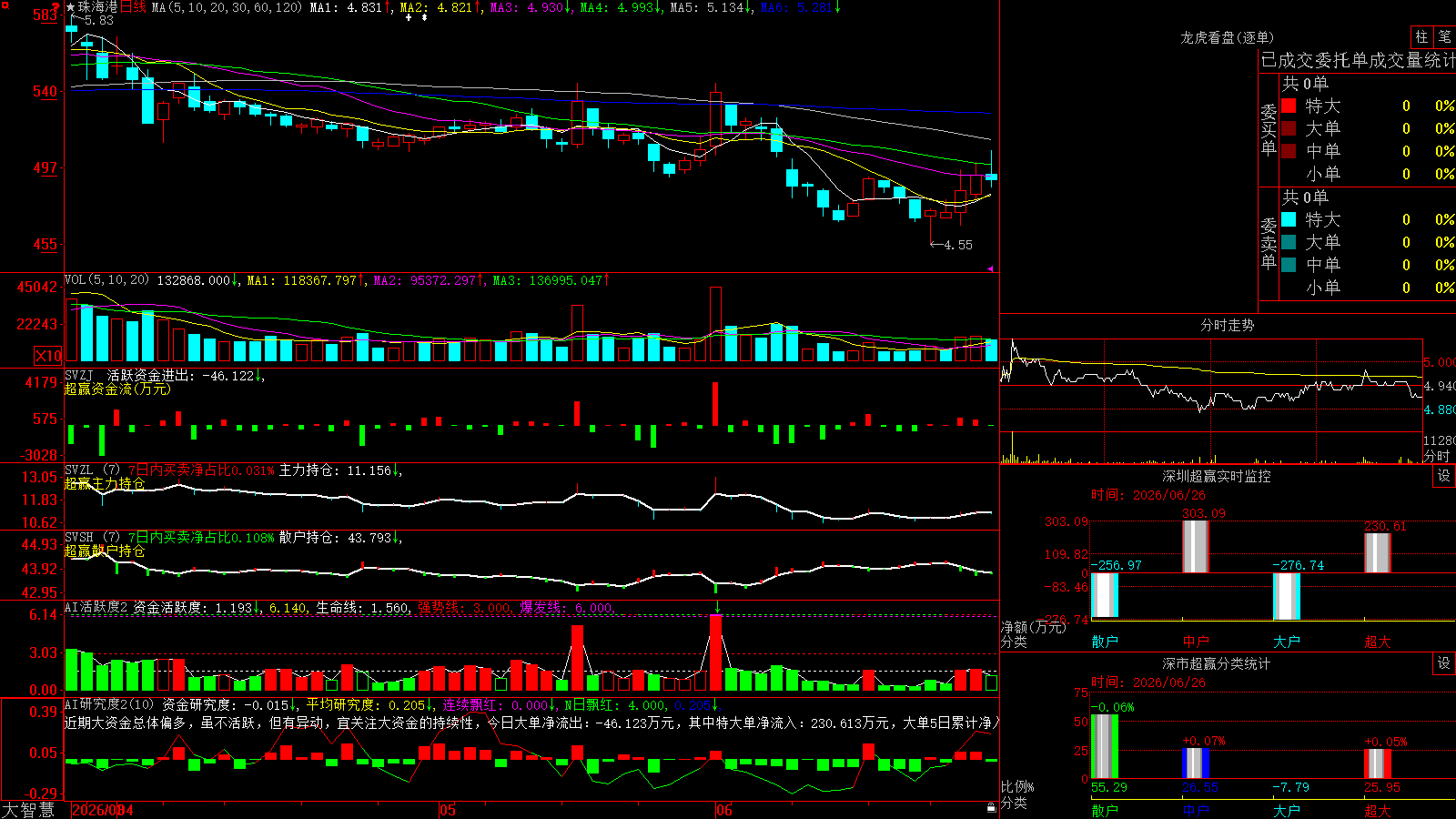Image resolution: width=1456 pixels, height=819 pixels.
Task: Click the 日线 period label
Action: click(133, 7)
